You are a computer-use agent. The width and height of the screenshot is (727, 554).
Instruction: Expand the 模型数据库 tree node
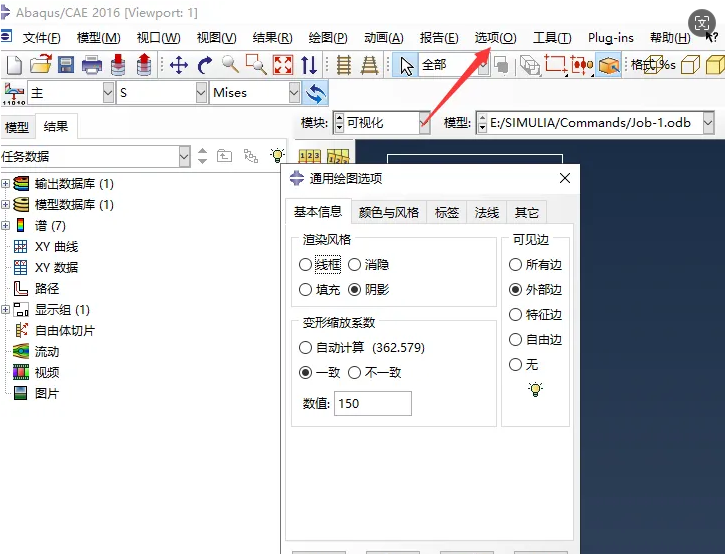(x=6, y=204)
